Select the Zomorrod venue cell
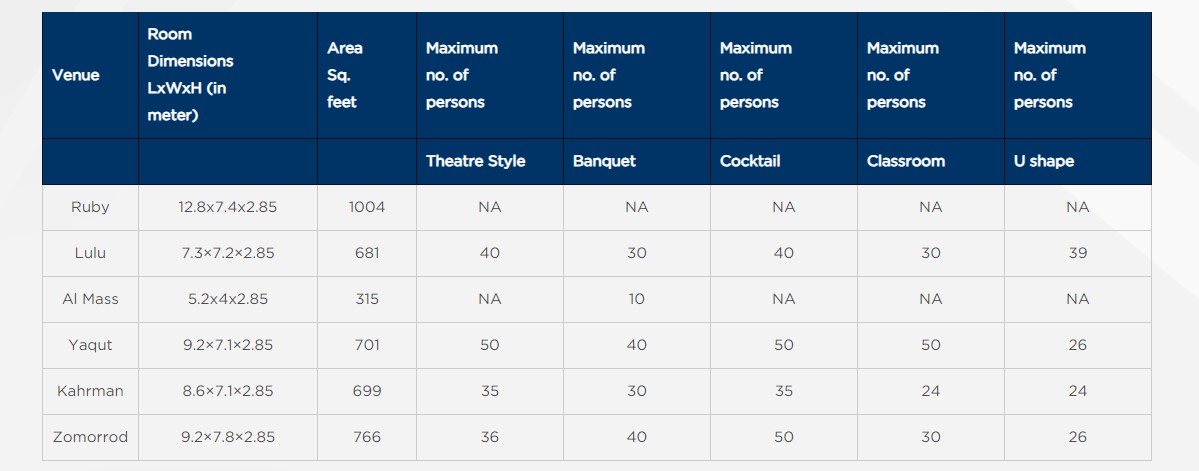The width and height of the screenshot is (1199, 471). tap(90, 437)
